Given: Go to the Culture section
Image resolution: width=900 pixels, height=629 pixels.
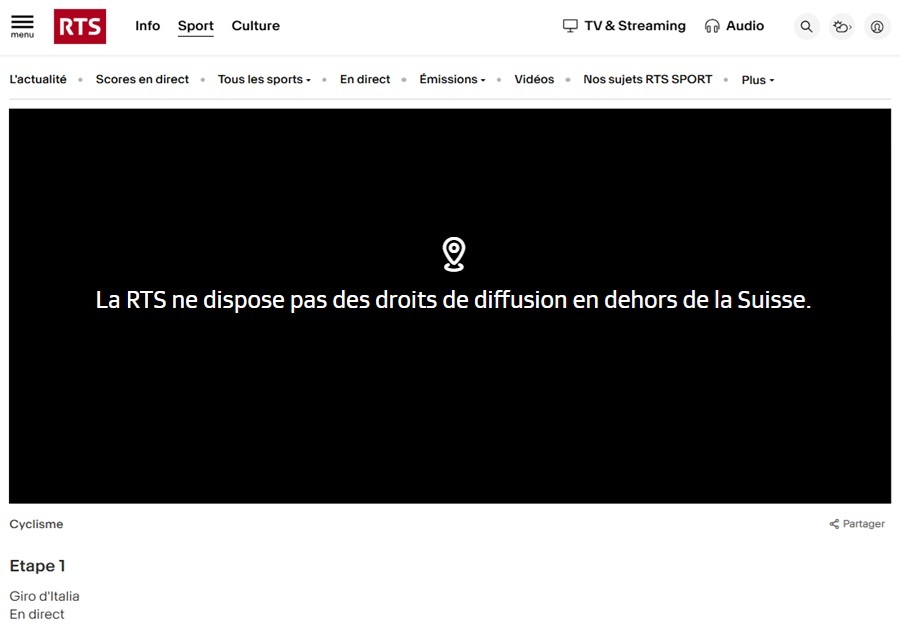Looking at the screenshot, I should (x=255, y=26).
